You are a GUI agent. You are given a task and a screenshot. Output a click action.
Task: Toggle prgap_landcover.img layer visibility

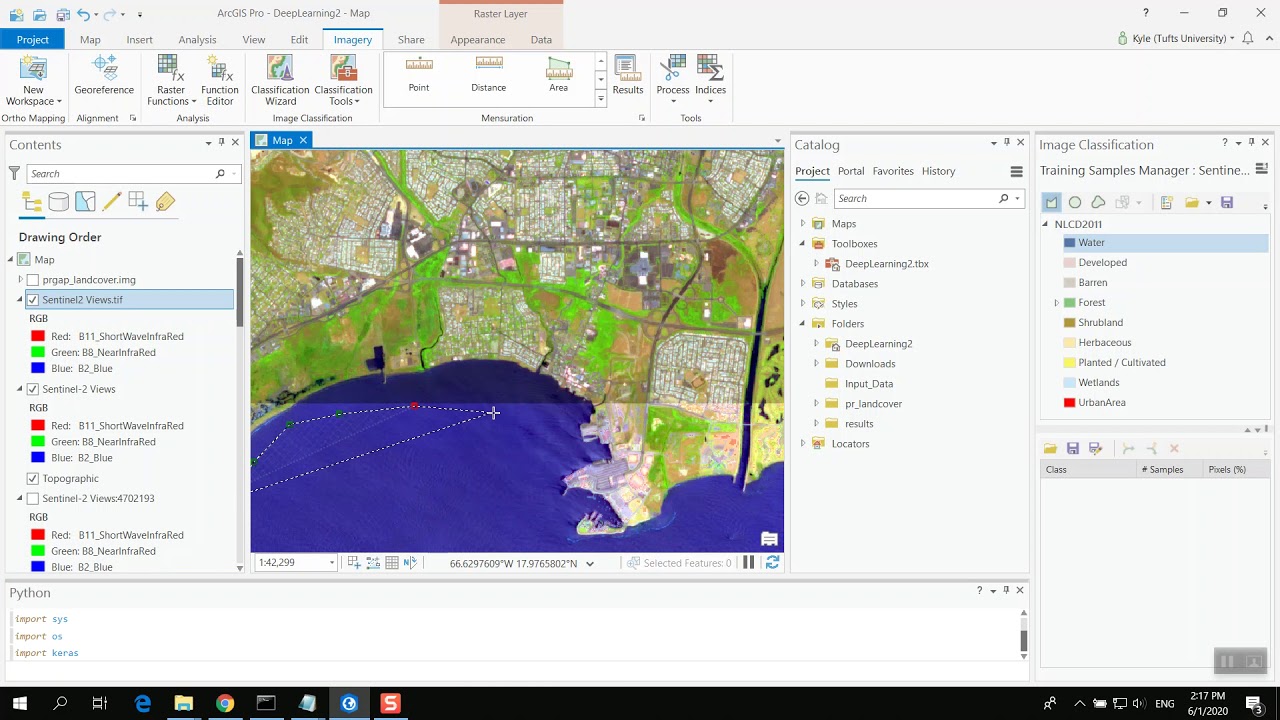click(x=33, y=280)
